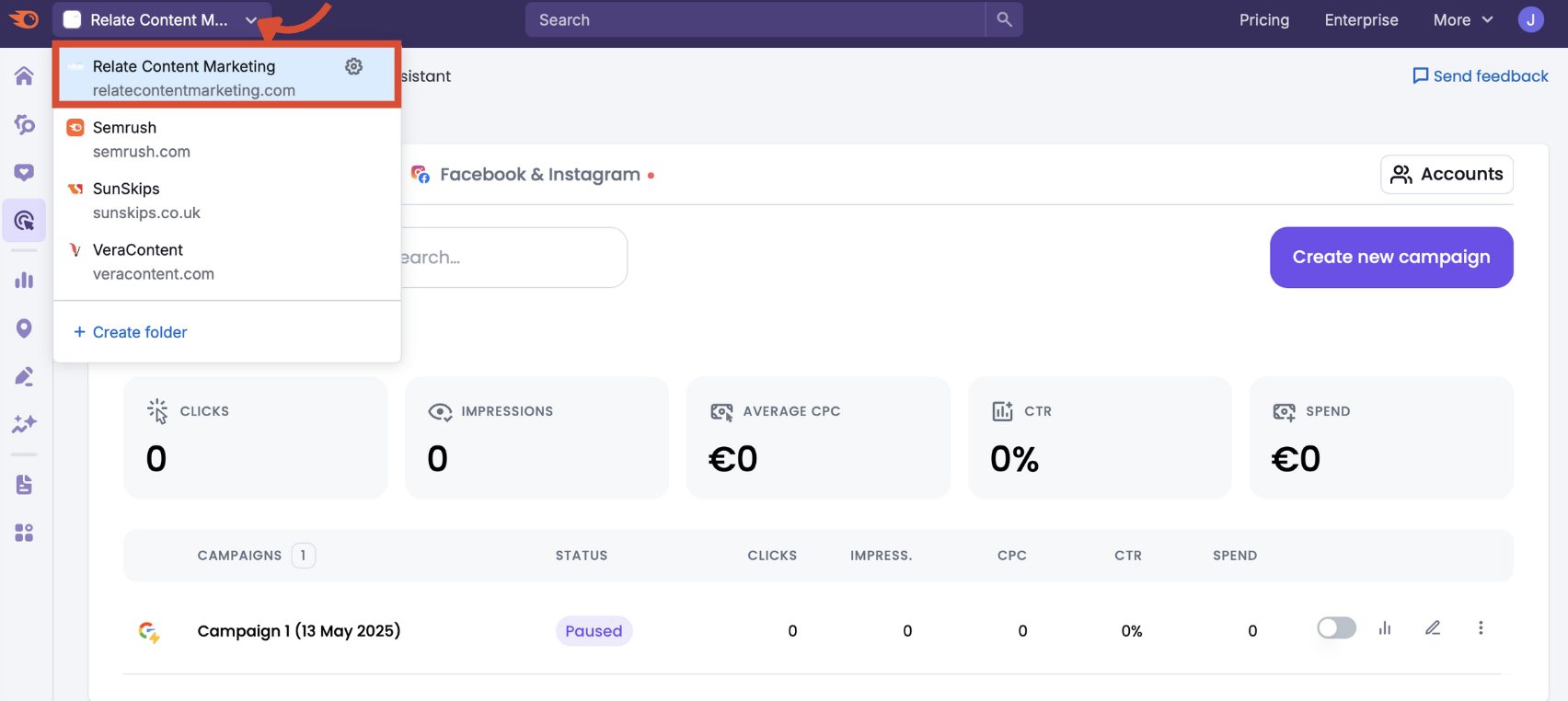The image size is (1568, 701).
Task: Click the campaign search input field
Action: point(513,258)
